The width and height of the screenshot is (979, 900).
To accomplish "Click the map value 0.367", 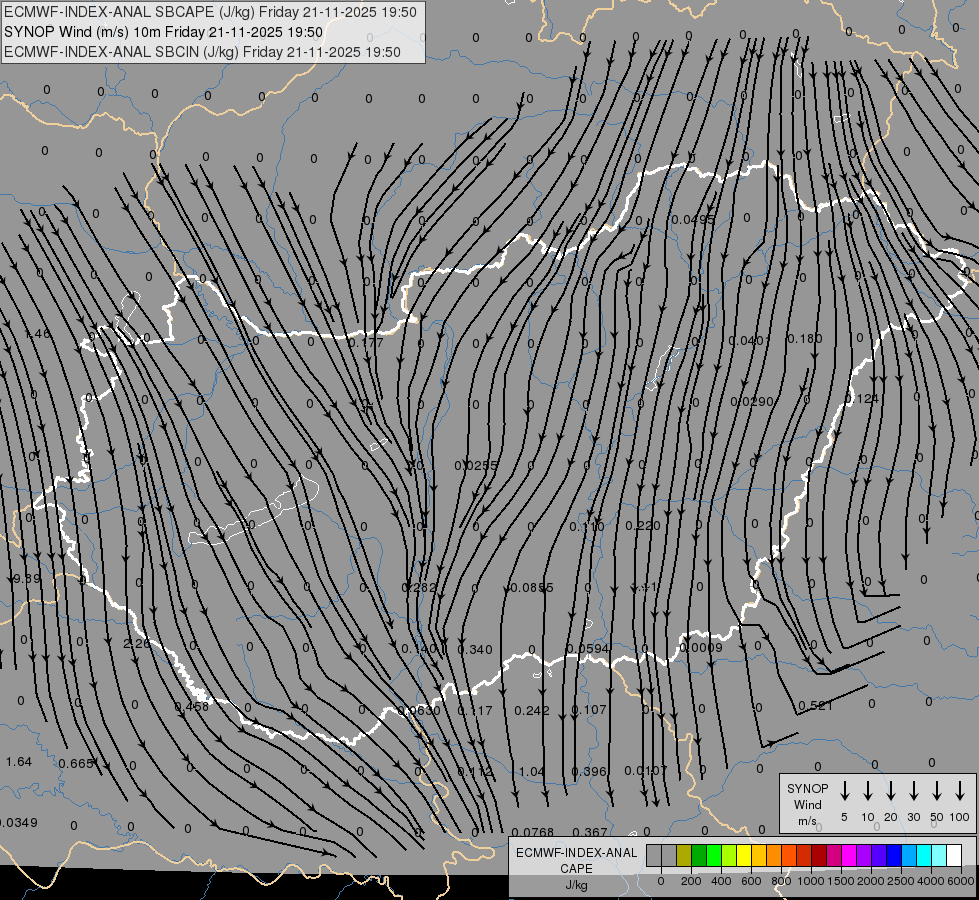I will pyautogui.click(x=589, y=832).
